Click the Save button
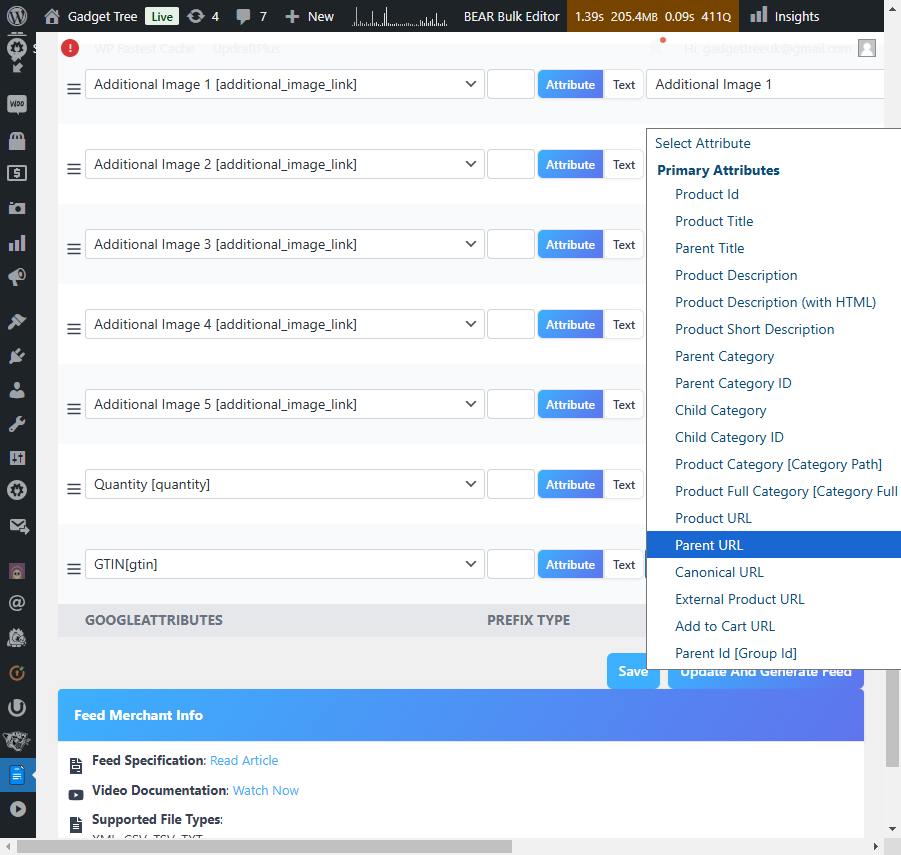 pyautogui.click(x=632, y=671)
